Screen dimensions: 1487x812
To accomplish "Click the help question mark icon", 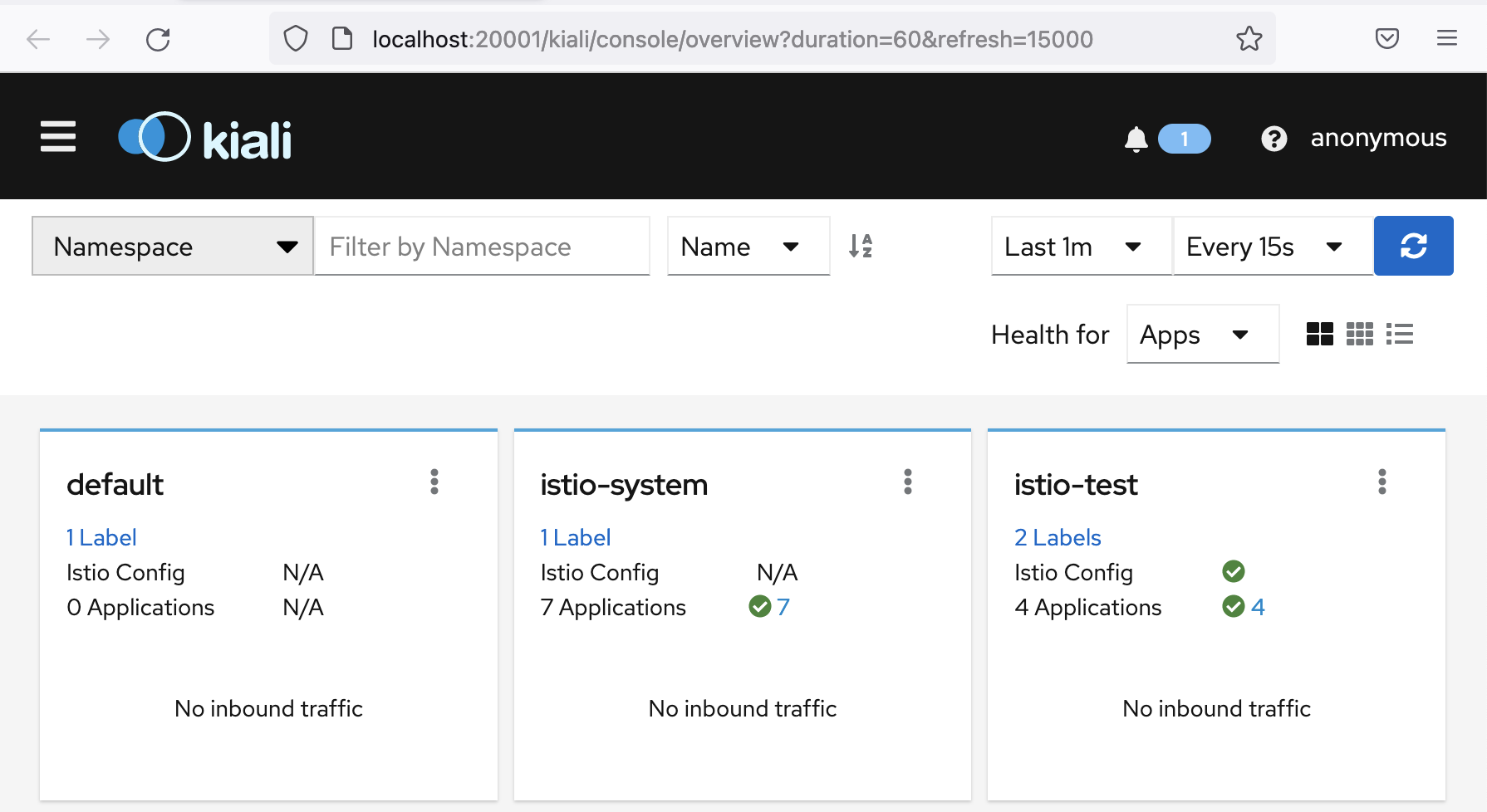I will [x=1274, y=139].
